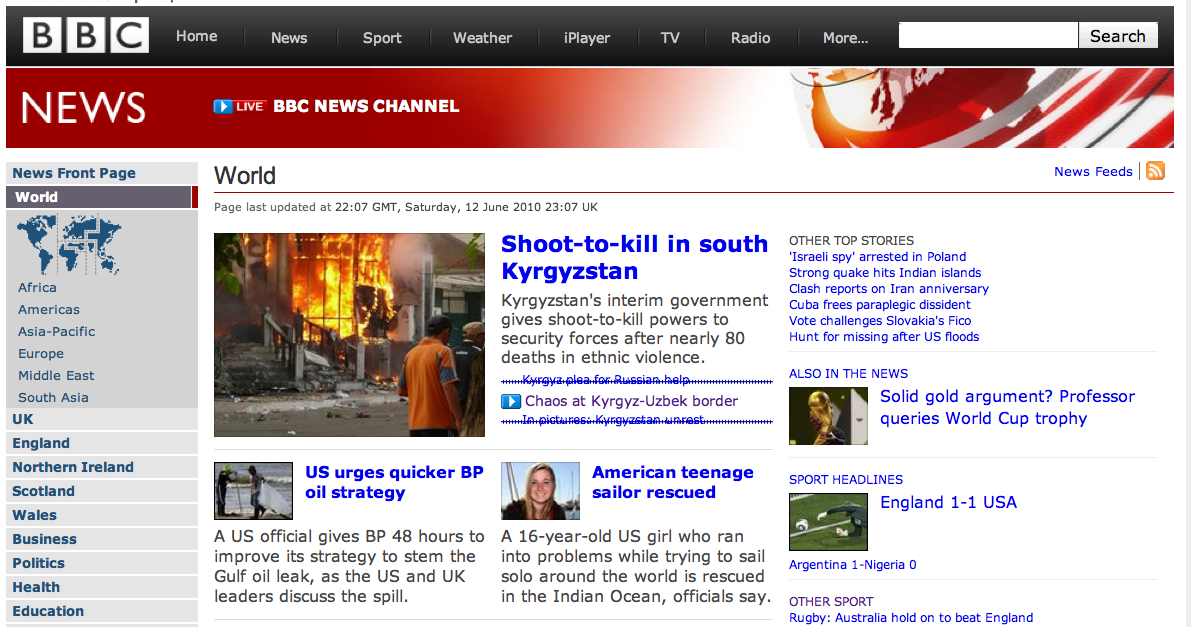
Task: Open Kyrgyz plea for Russian help link
Action: (x=606, y=380)
